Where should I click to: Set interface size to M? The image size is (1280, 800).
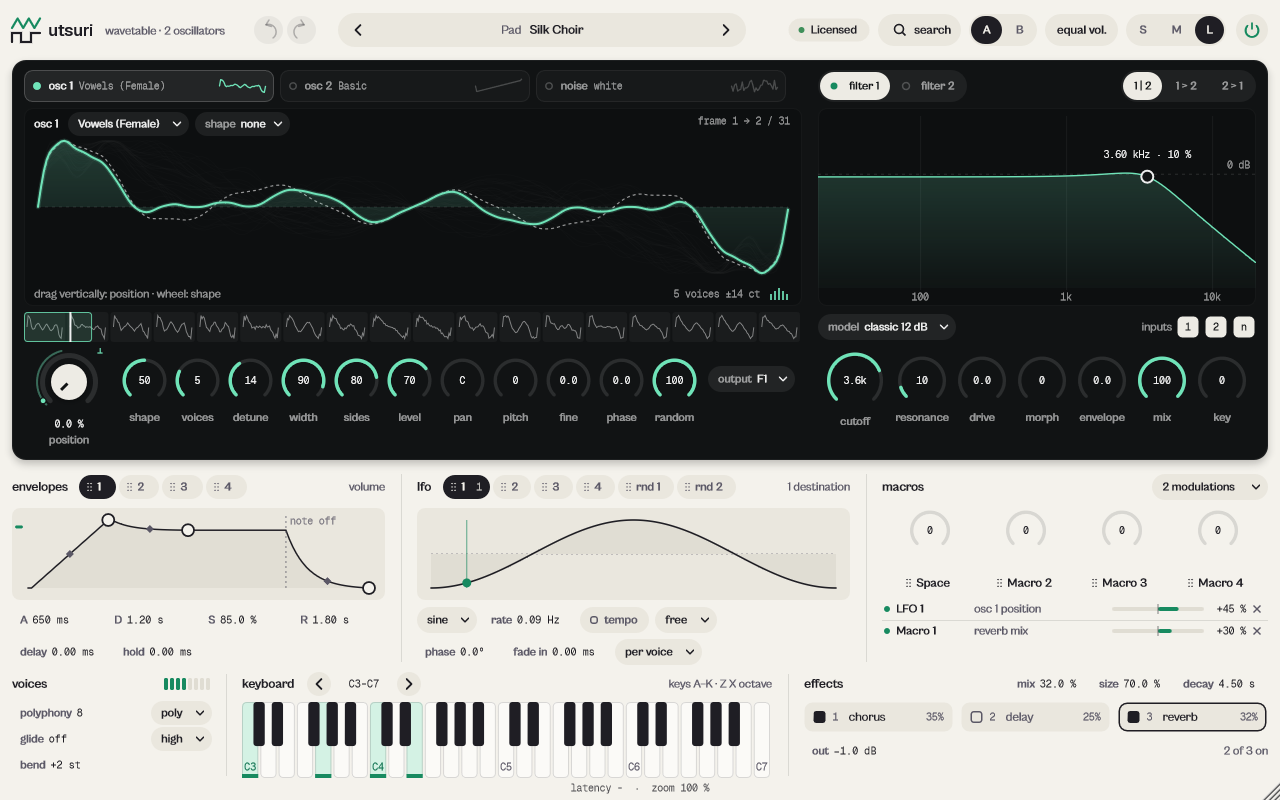[x=1176, y=30]
